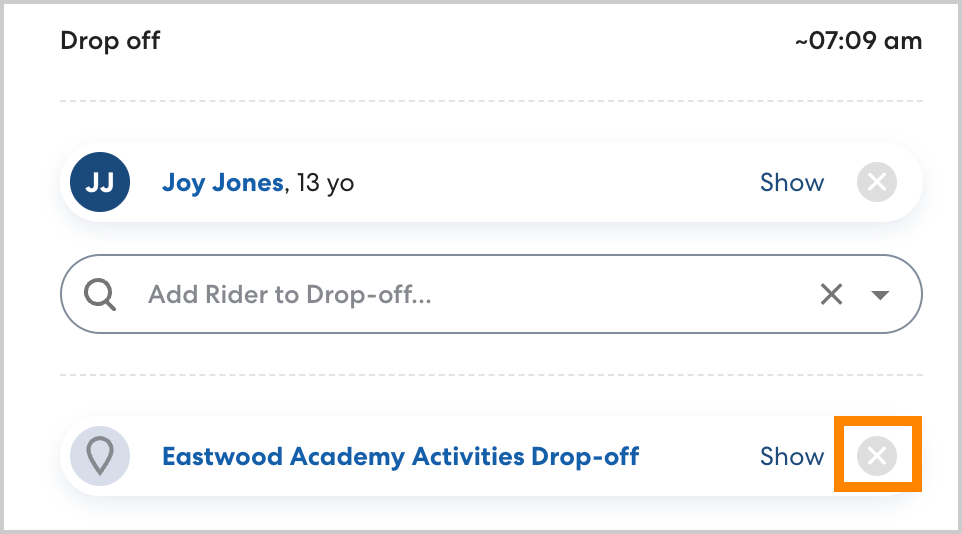This screenshot has width=962, height=534.
Task: Clear the Add Rider search field
Action: 831,295
